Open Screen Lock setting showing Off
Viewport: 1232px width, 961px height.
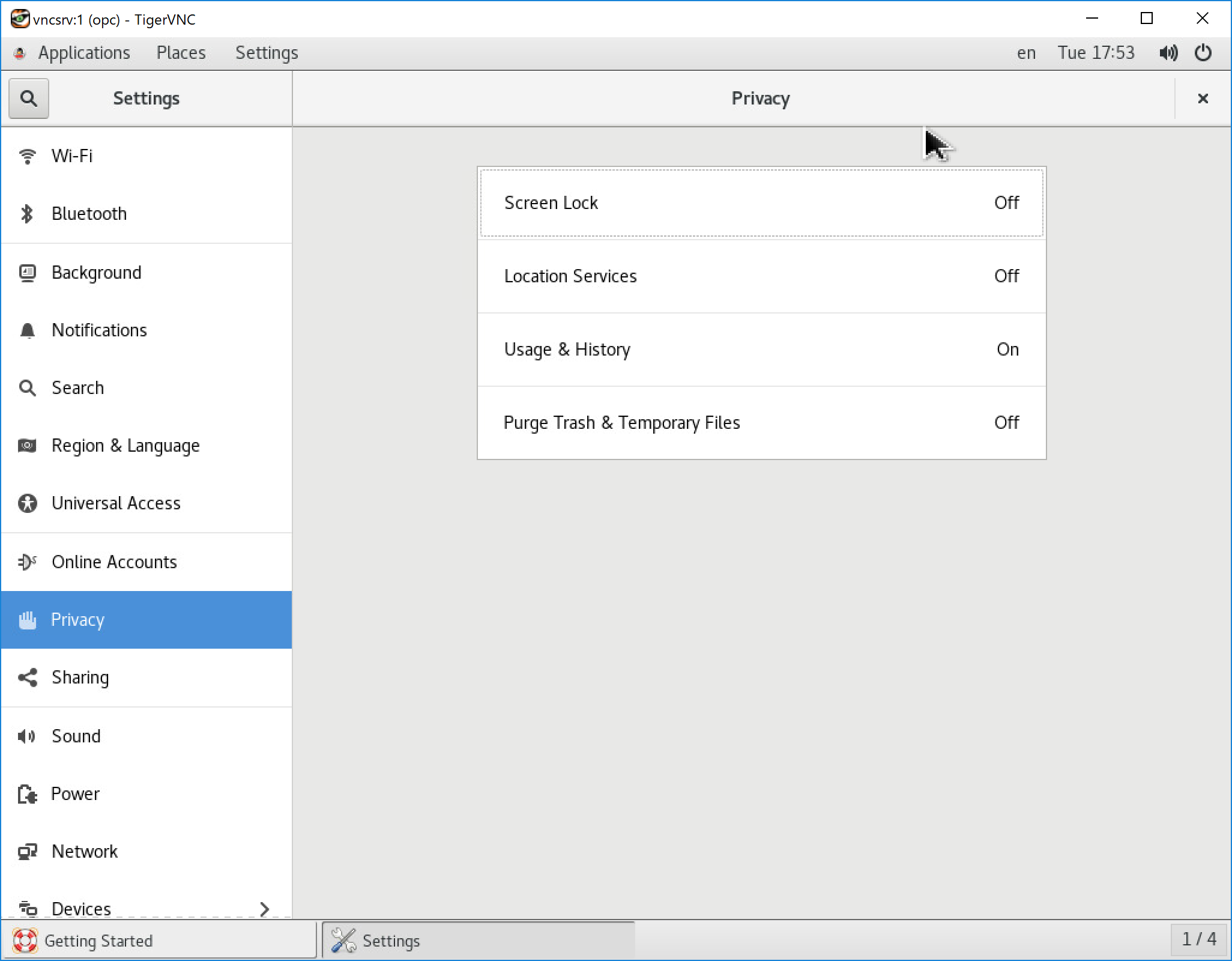[x=761, y=203]
